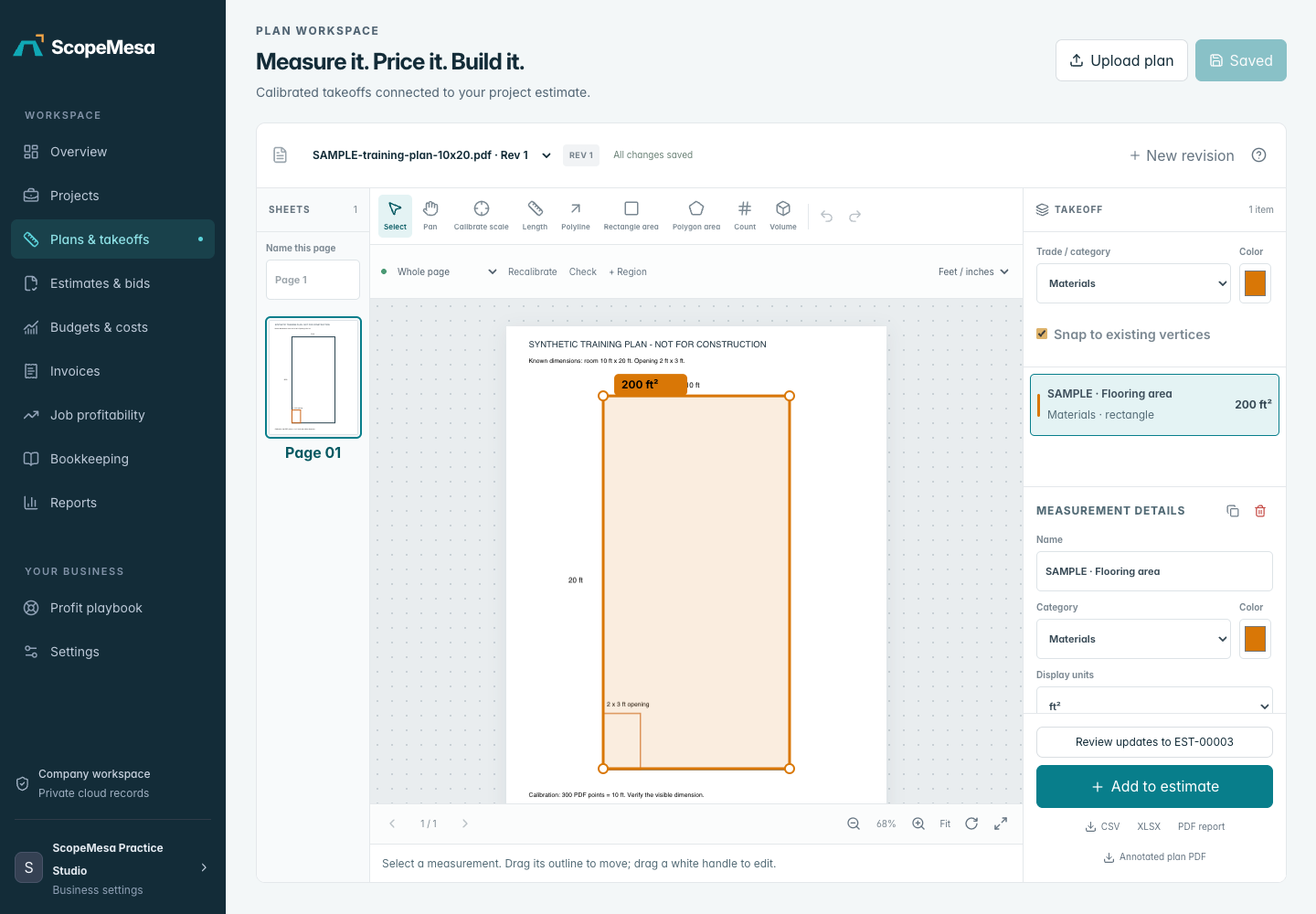1316x914 pixels.
Task: Export takeoff as CSV
Action: (1102, 826)
